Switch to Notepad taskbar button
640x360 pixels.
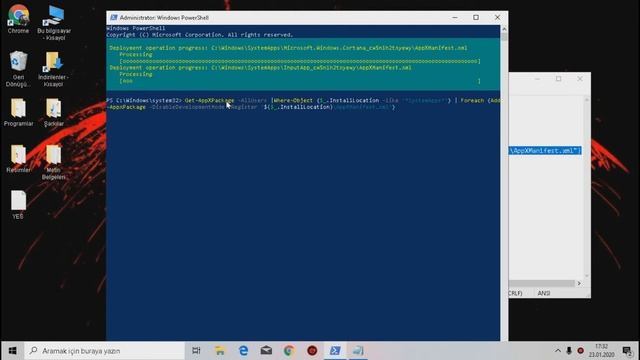pos(358,351)
